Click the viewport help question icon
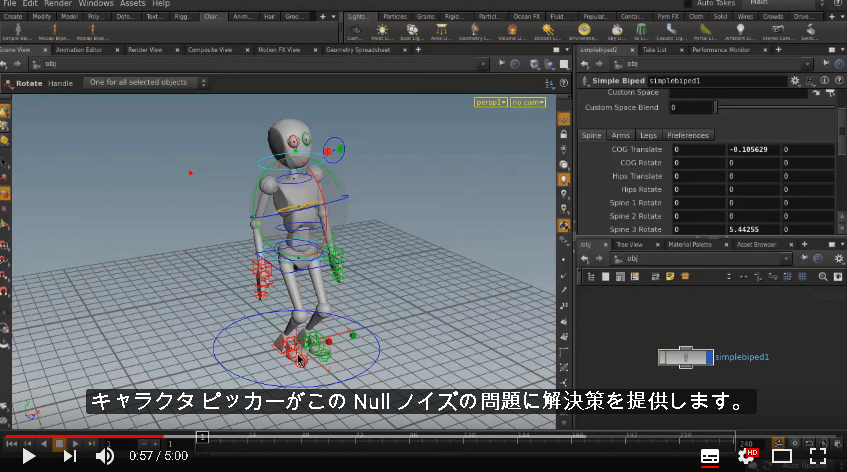Screen dimensions: 847x472 tap(564, 83)
